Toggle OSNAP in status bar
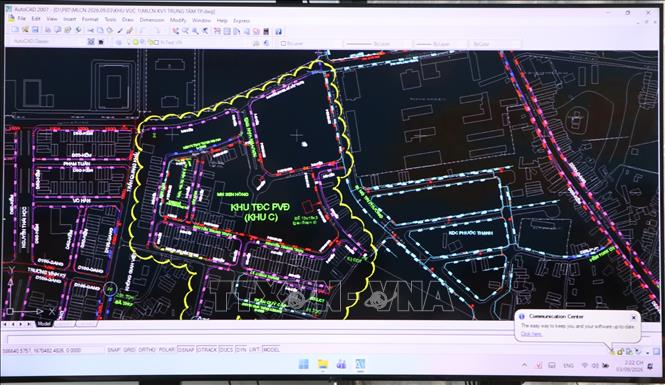 (186, 349)
